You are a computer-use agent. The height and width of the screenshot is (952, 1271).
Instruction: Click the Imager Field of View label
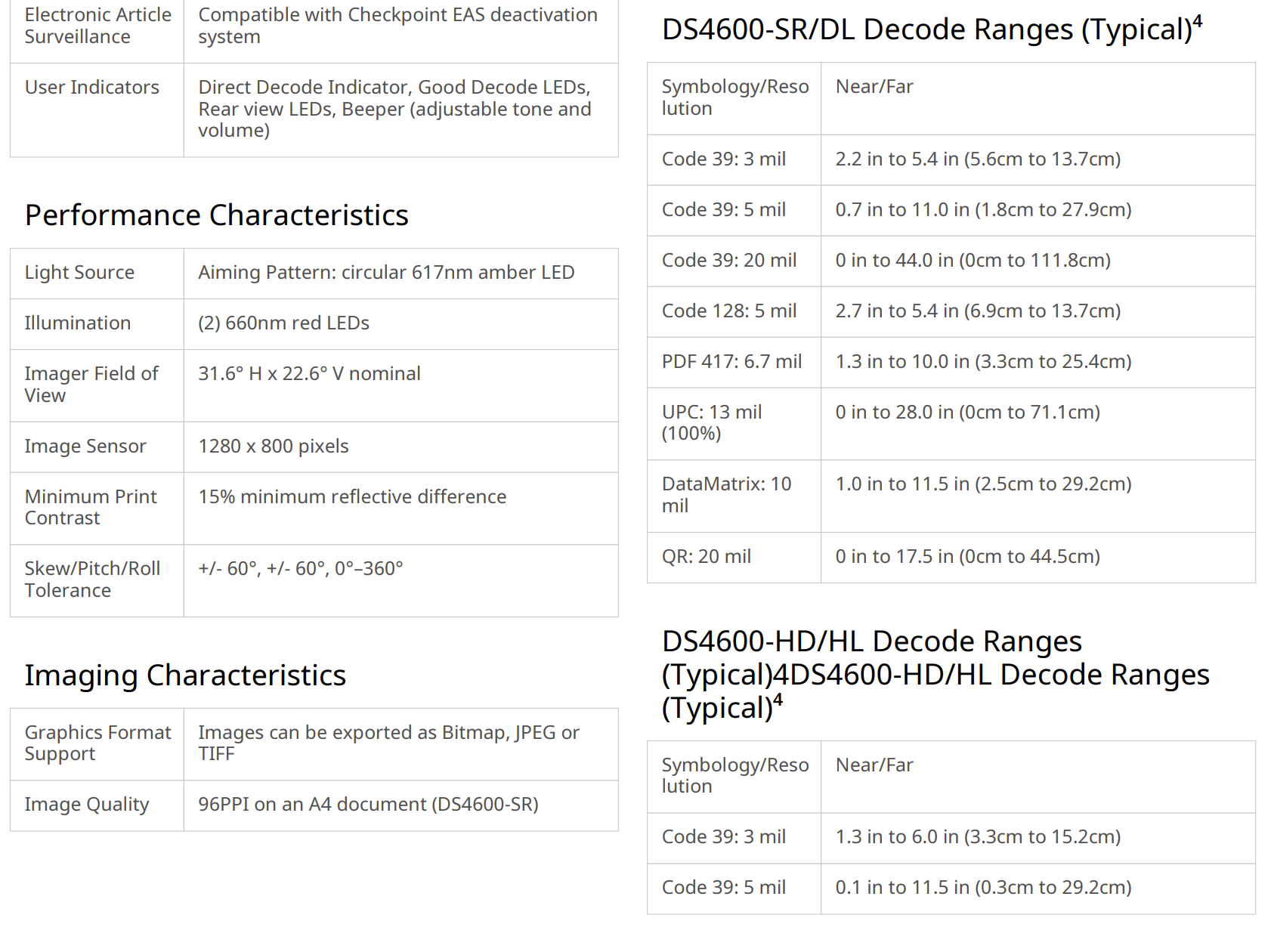point(91,385)
